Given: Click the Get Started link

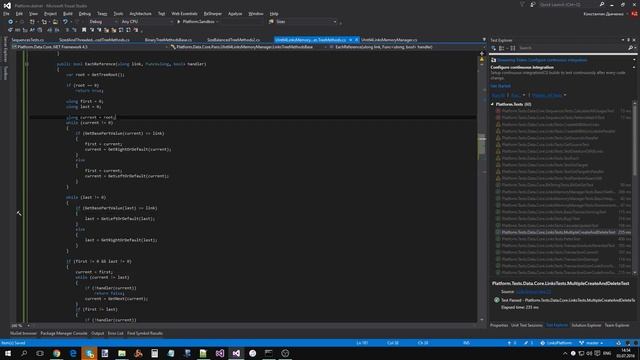Looking at the screenshot, I should click(500, 86).
